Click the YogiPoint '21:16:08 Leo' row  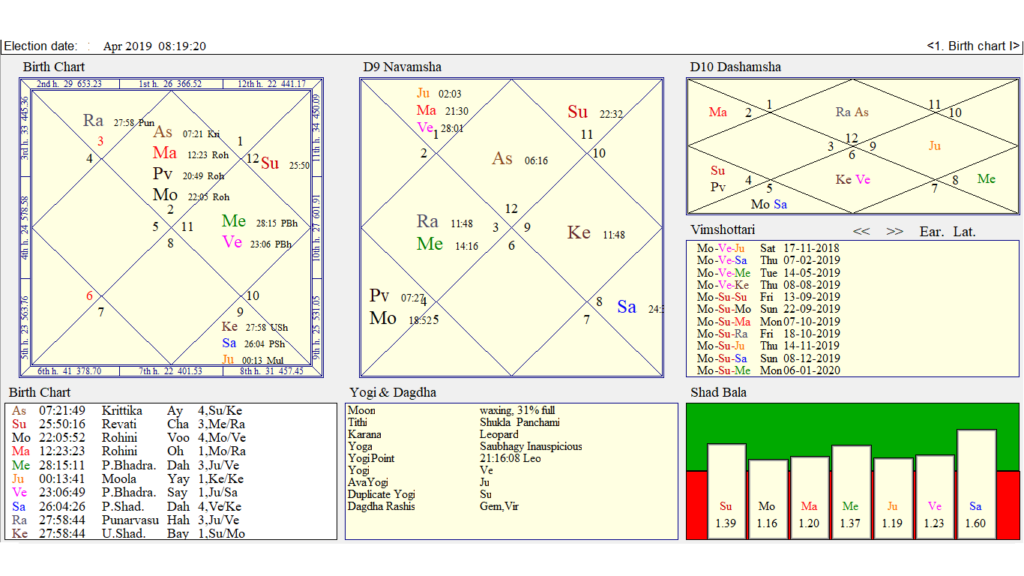pyautogui.click(x=445, y=458)
